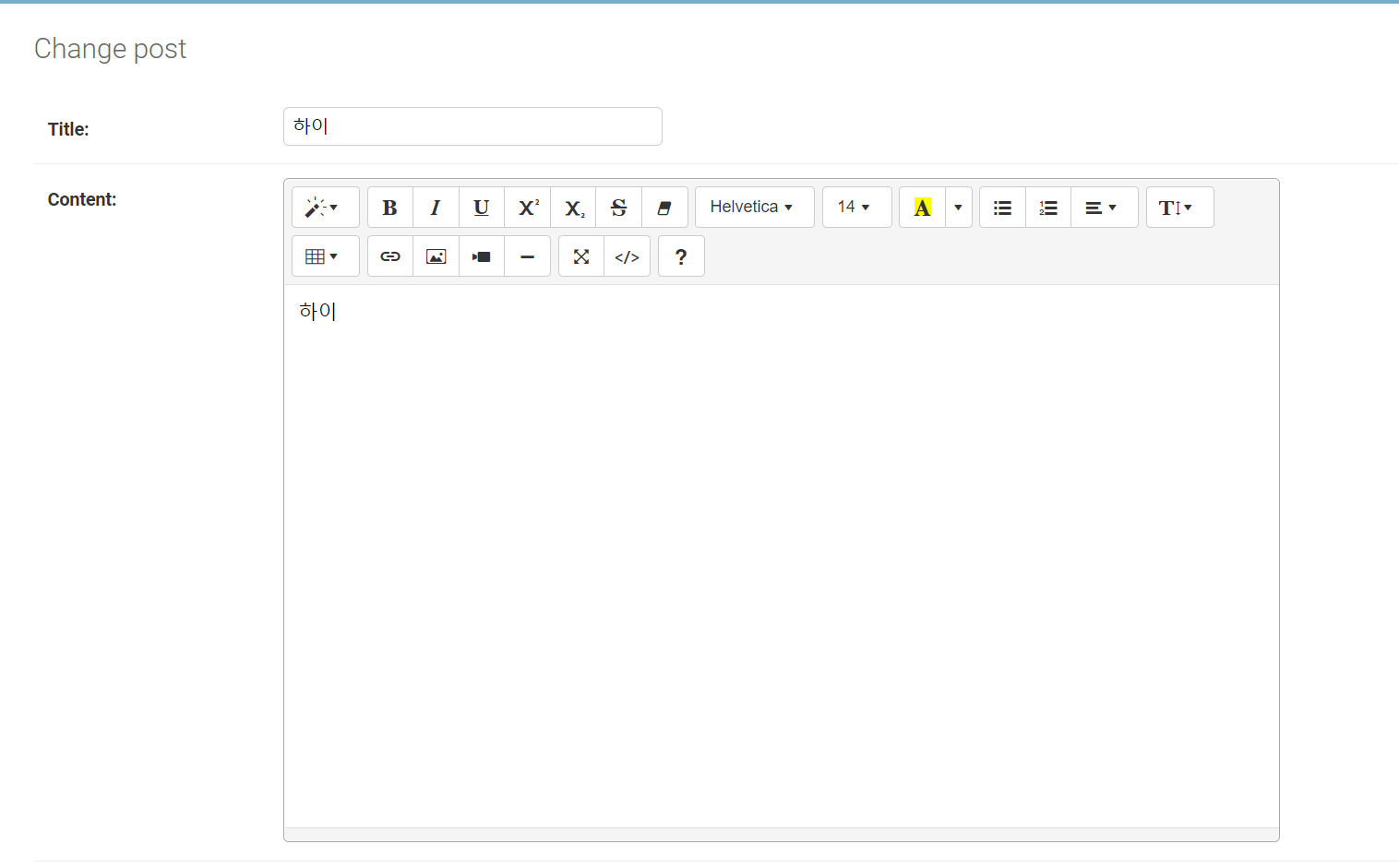This screenshot has width=1399, height=868.
Task: Apply the yellow highlight recent color
Action: (x=922, y=207)
